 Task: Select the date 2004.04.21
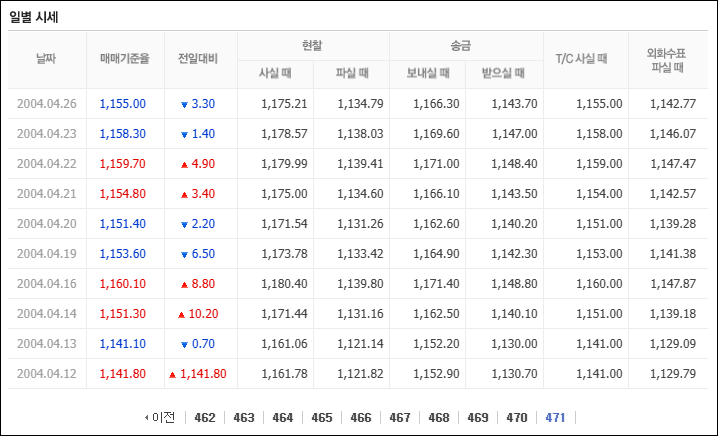click(47, 194)
